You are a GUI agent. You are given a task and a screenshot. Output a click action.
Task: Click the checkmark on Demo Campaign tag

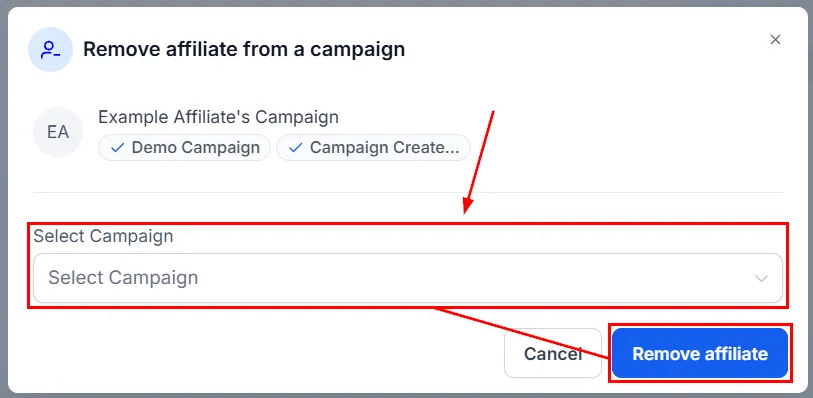tap(118, 148)
